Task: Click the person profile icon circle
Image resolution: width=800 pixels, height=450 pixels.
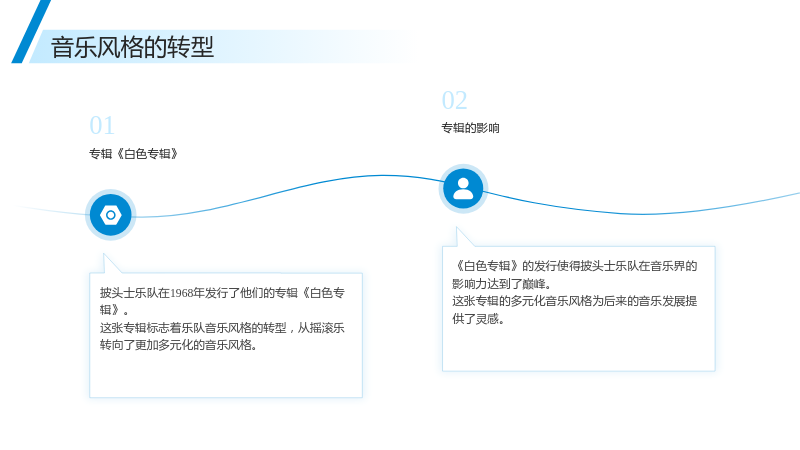Action: coord(463,189)
